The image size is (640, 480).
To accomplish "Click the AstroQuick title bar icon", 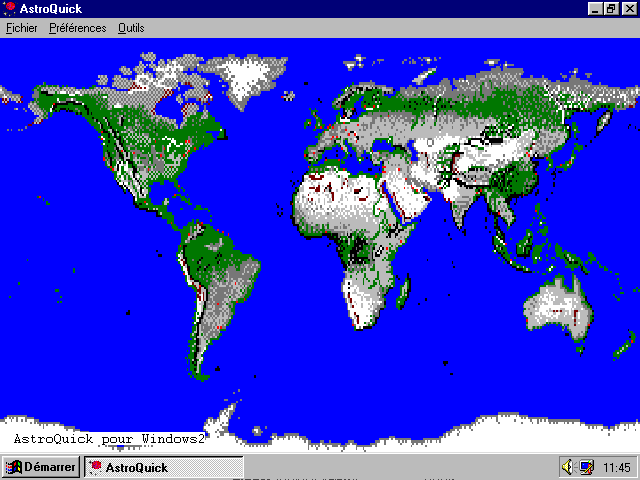I will (9, 8).
